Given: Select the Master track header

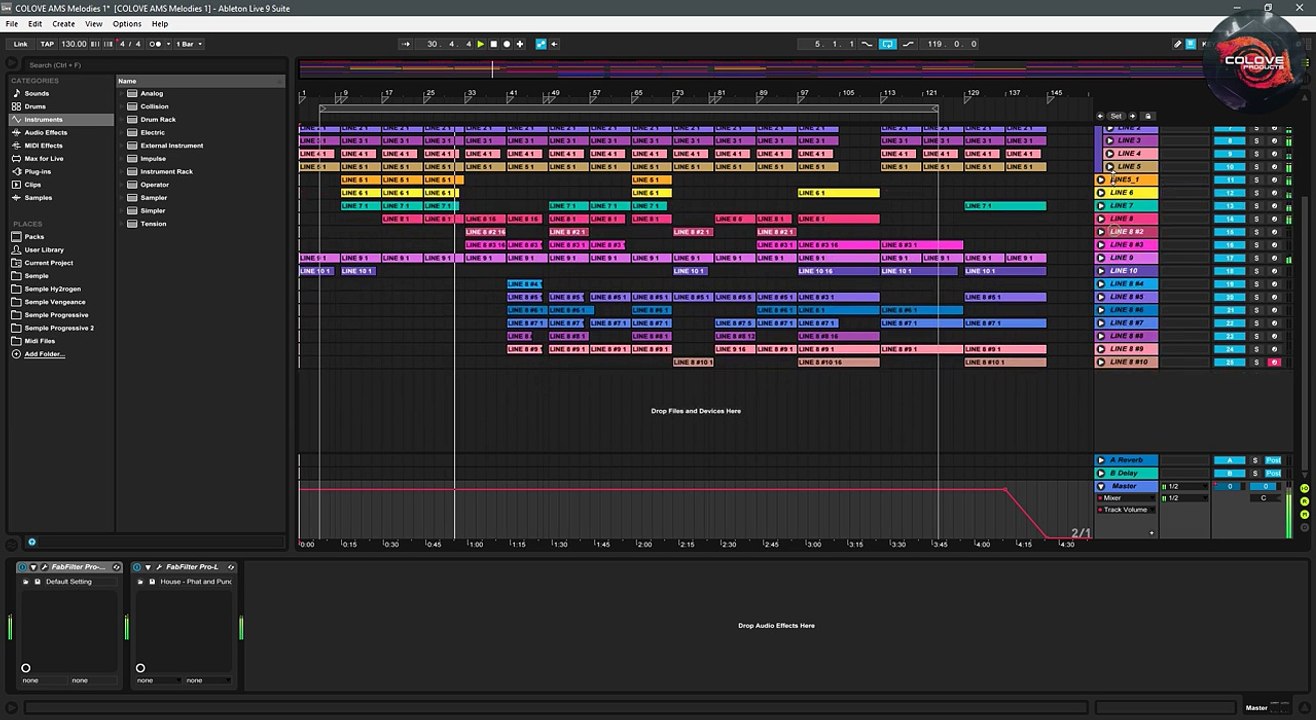Looking at the screenshot, I should pos(1126,486).
